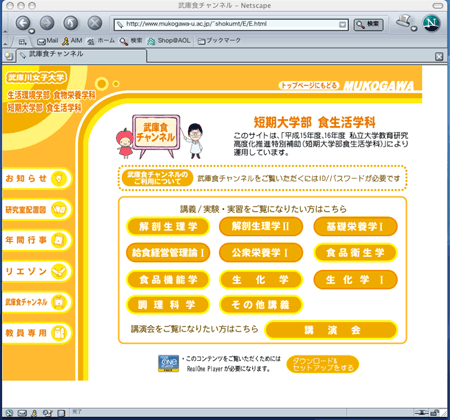Click into the URL address field
The width and height of the screenshot is (450, 420).
click(231, 24)
